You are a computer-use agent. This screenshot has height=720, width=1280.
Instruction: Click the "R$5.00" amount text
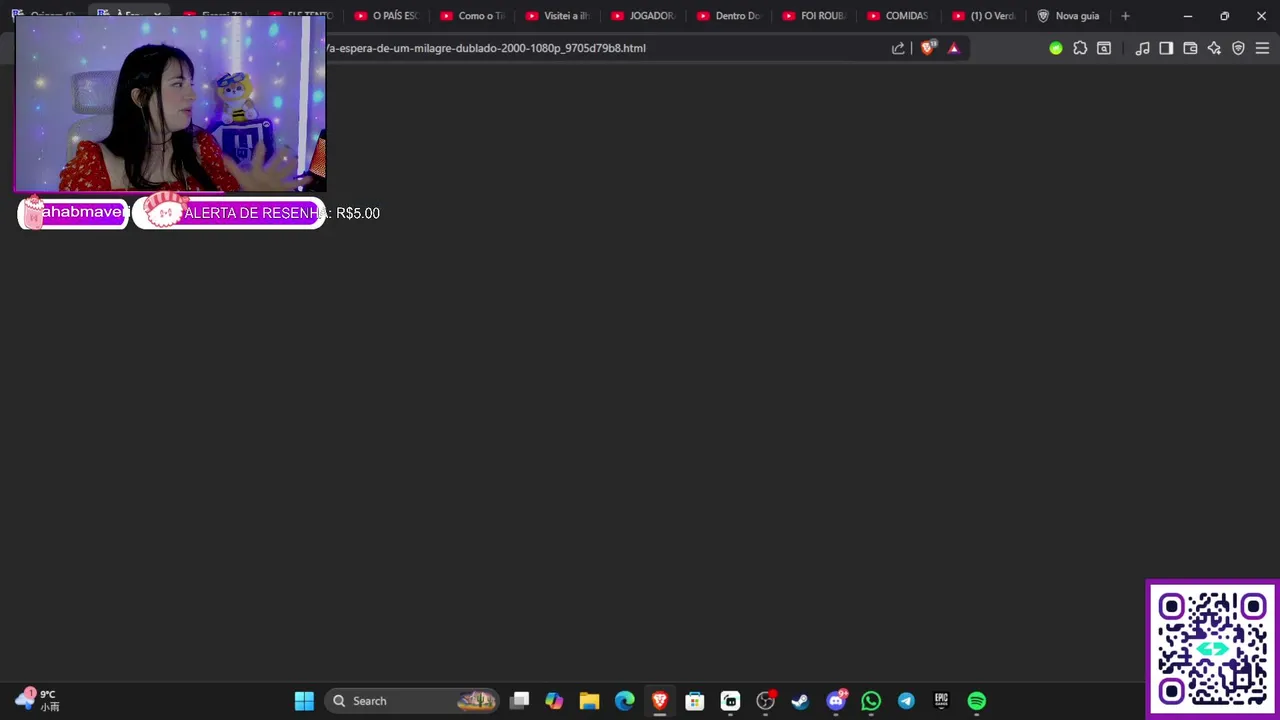(358, 213)
